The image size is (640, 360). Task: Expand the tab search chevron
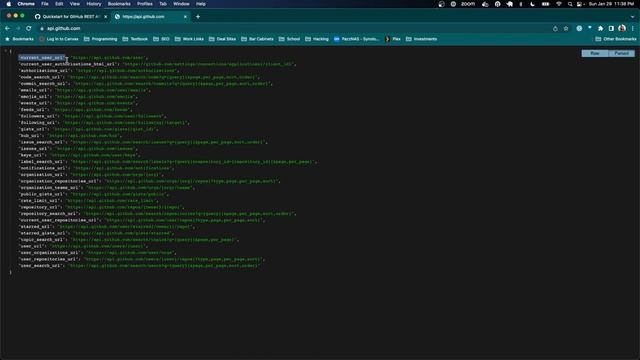633,17
